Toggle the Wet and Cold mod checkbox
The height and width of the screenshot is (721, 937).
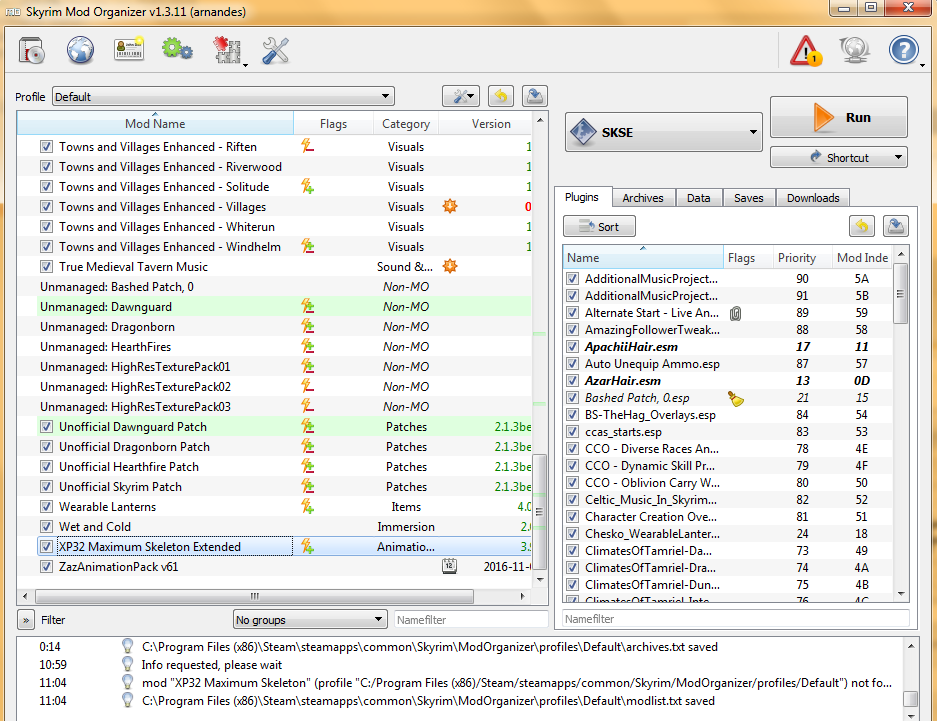tap(46, 526)
